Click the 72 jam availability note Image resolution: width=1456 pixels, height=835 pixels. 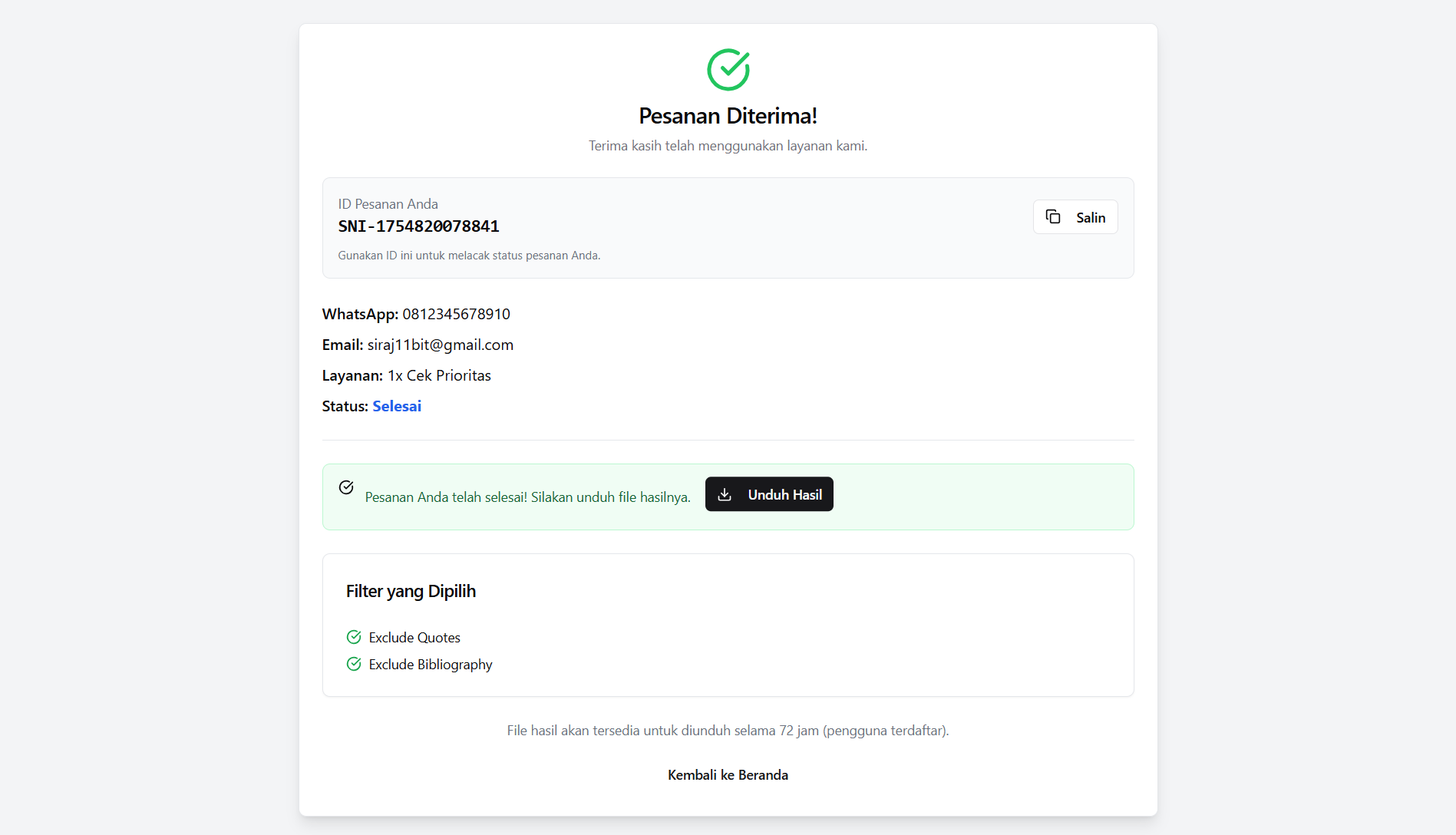point(728,731)
